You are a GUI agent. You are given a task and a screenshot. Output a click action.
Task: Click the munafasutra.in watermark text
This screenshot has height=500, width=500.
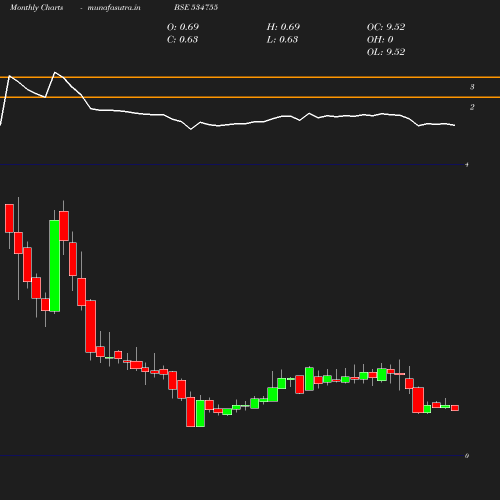pos(114,8)
